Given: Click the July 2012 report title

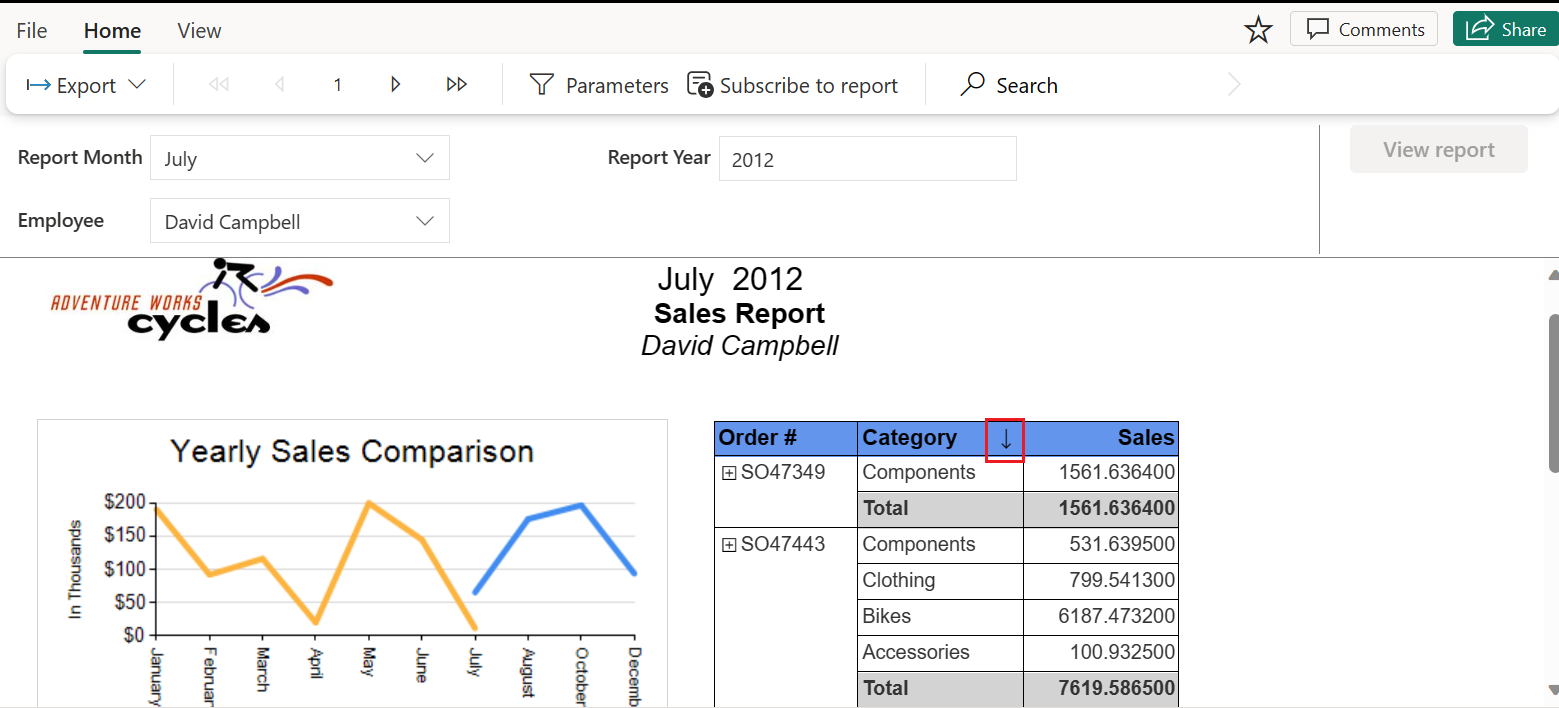Looking at the screenshot, I should [730, 279].
